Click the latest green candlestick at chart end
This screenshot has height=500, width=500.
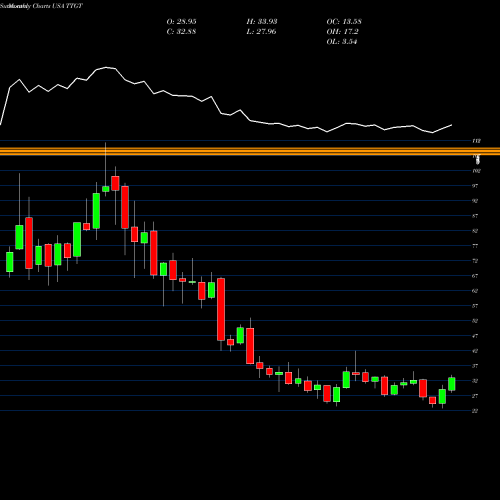[452, 384]
